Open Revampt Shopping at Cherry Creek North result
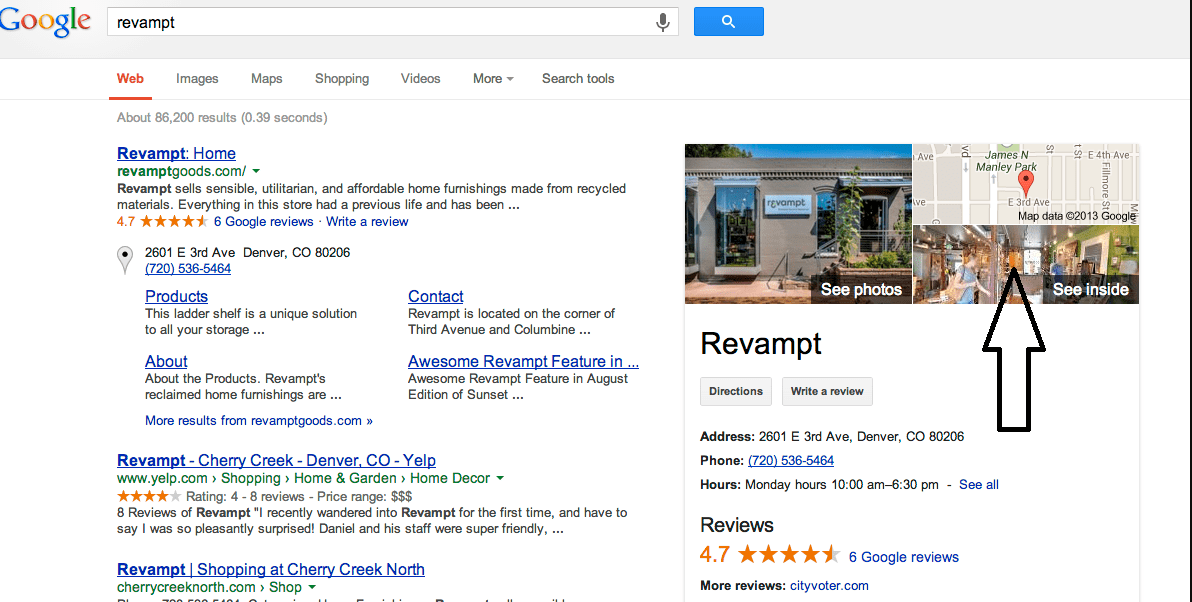 click(271, 569)
